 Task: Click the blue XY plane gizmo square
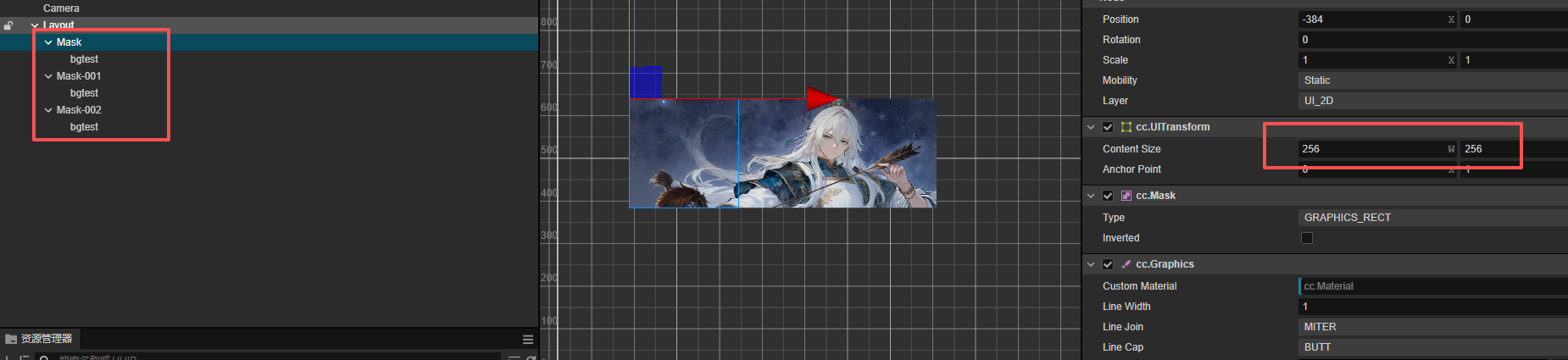[646, 82]
